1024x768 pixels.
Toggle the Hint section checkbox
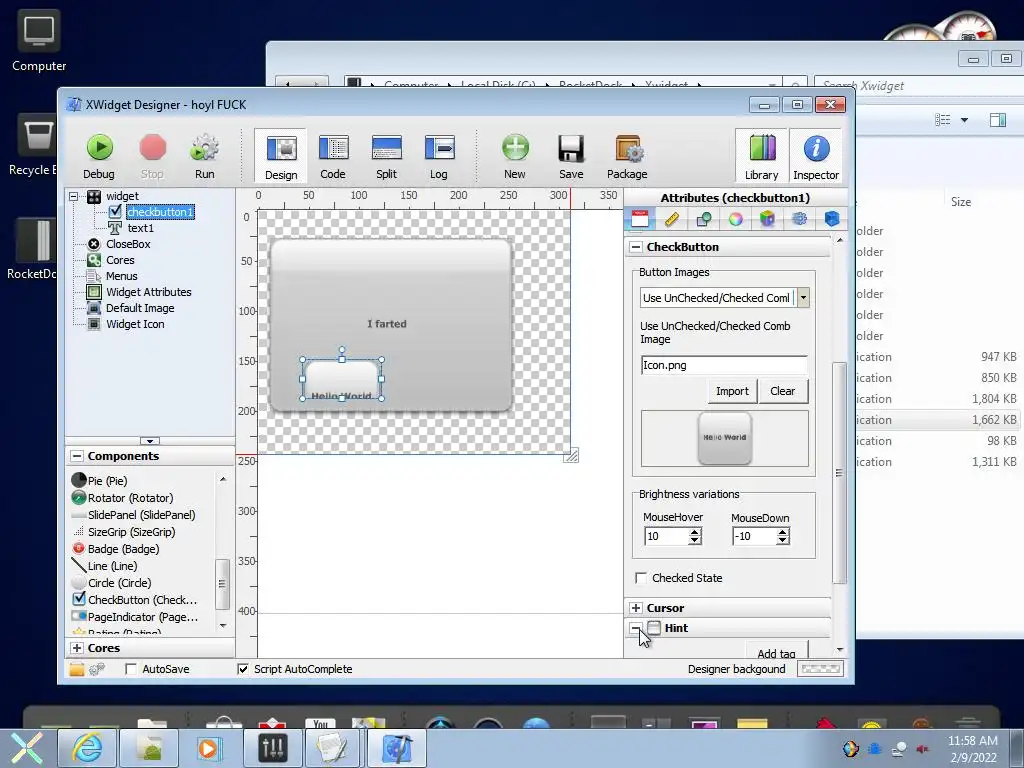[x=654, y=628]
